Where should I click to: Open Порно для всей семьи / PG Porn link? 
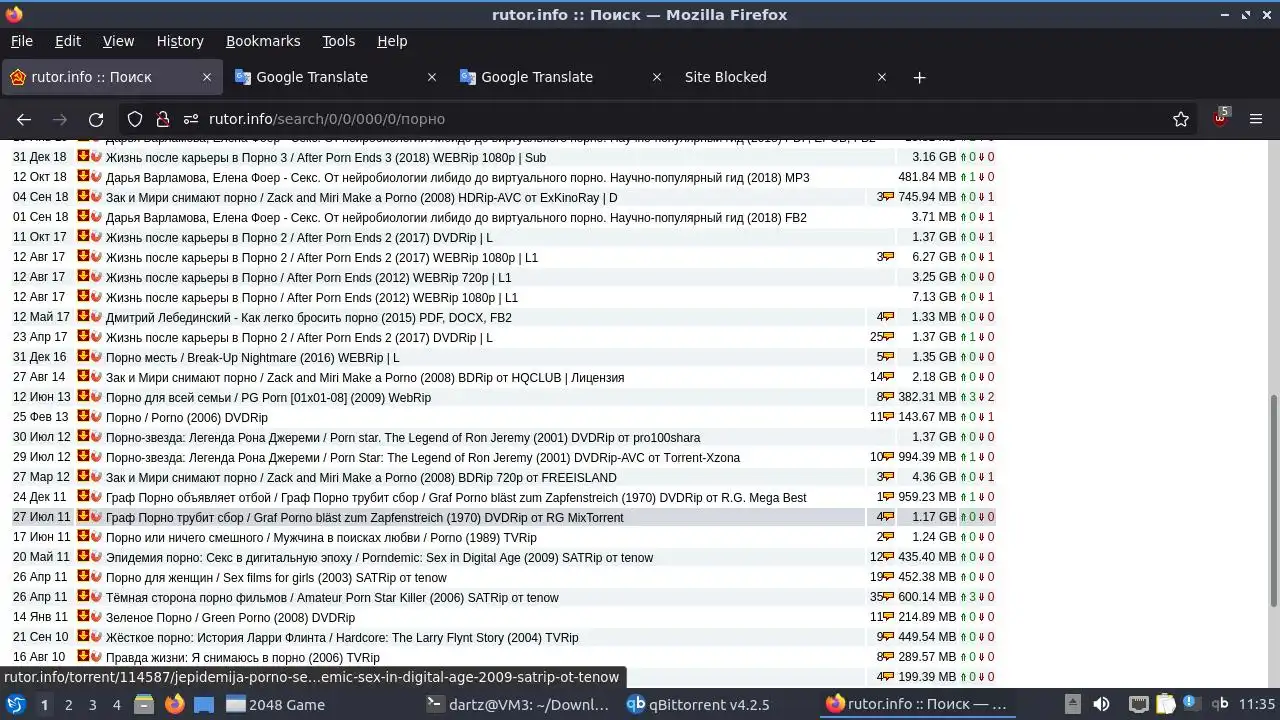pyautogui.click(x=268, y=398)
